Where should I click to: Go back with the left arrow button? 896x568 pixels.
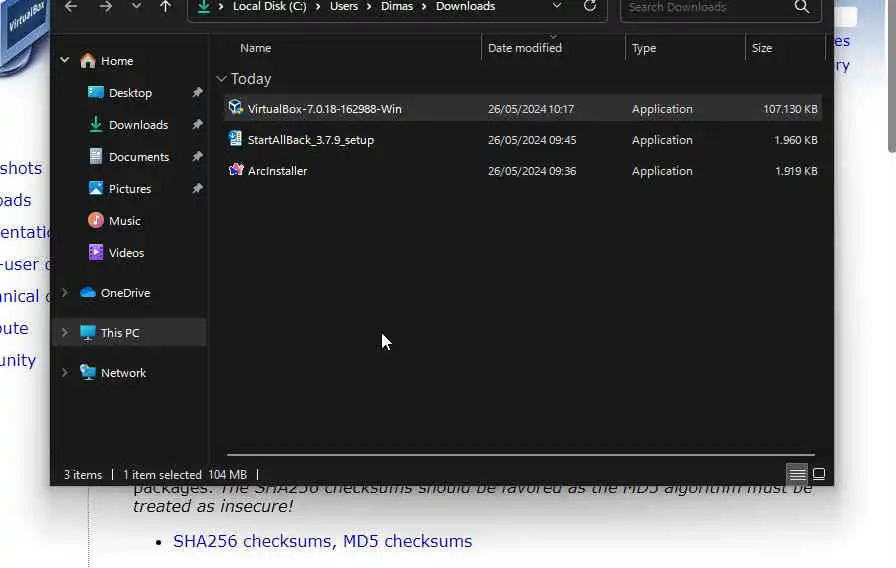point(71,6)
